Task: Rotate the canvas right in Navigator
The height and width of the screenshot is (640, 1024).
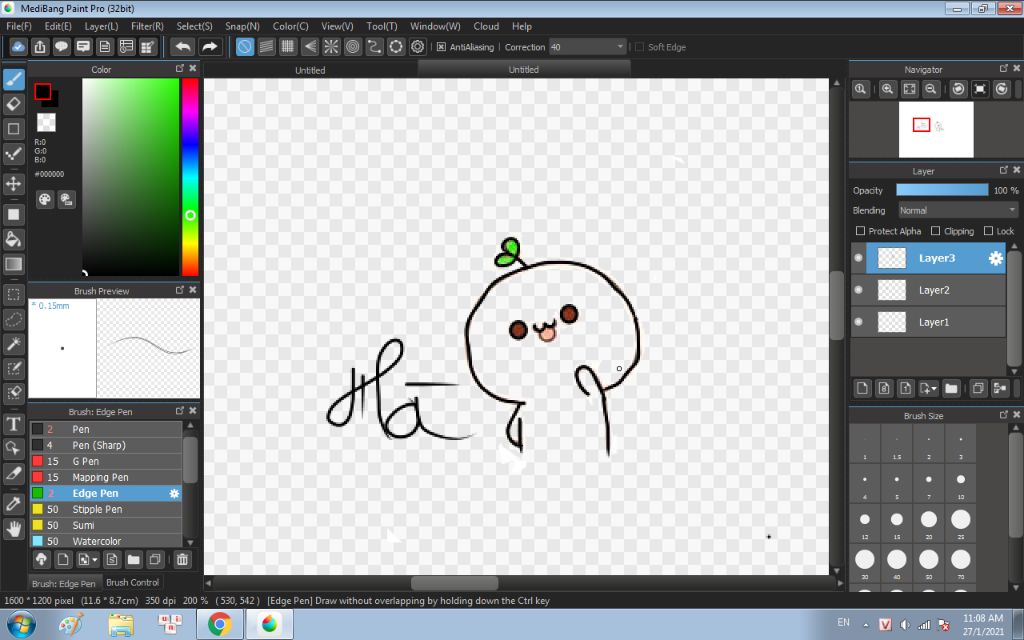Action: [1002, 89]
